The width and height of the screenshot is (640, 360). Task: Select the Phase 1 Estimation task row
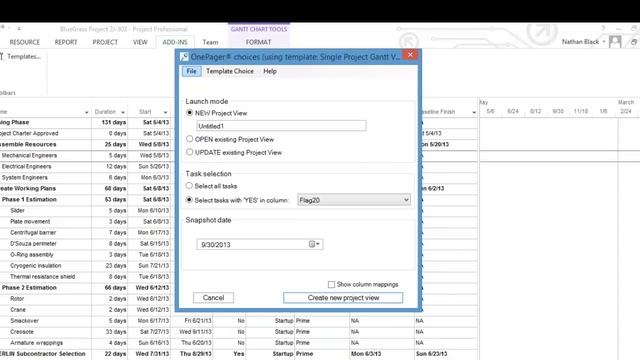point(29,200)
